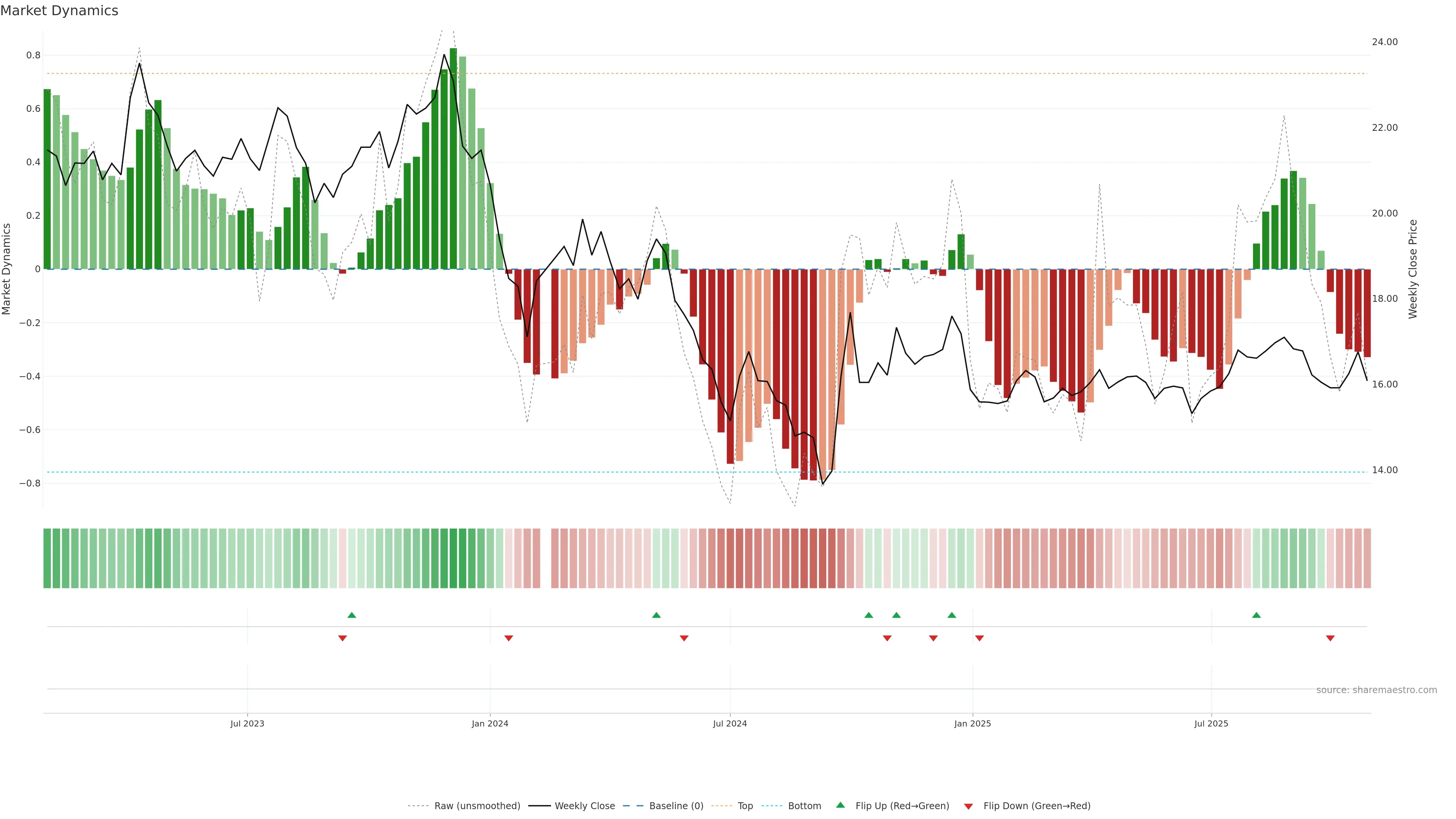
Task: Click the red Flip Down triangle in legend
Action: [x=968, y=806]
